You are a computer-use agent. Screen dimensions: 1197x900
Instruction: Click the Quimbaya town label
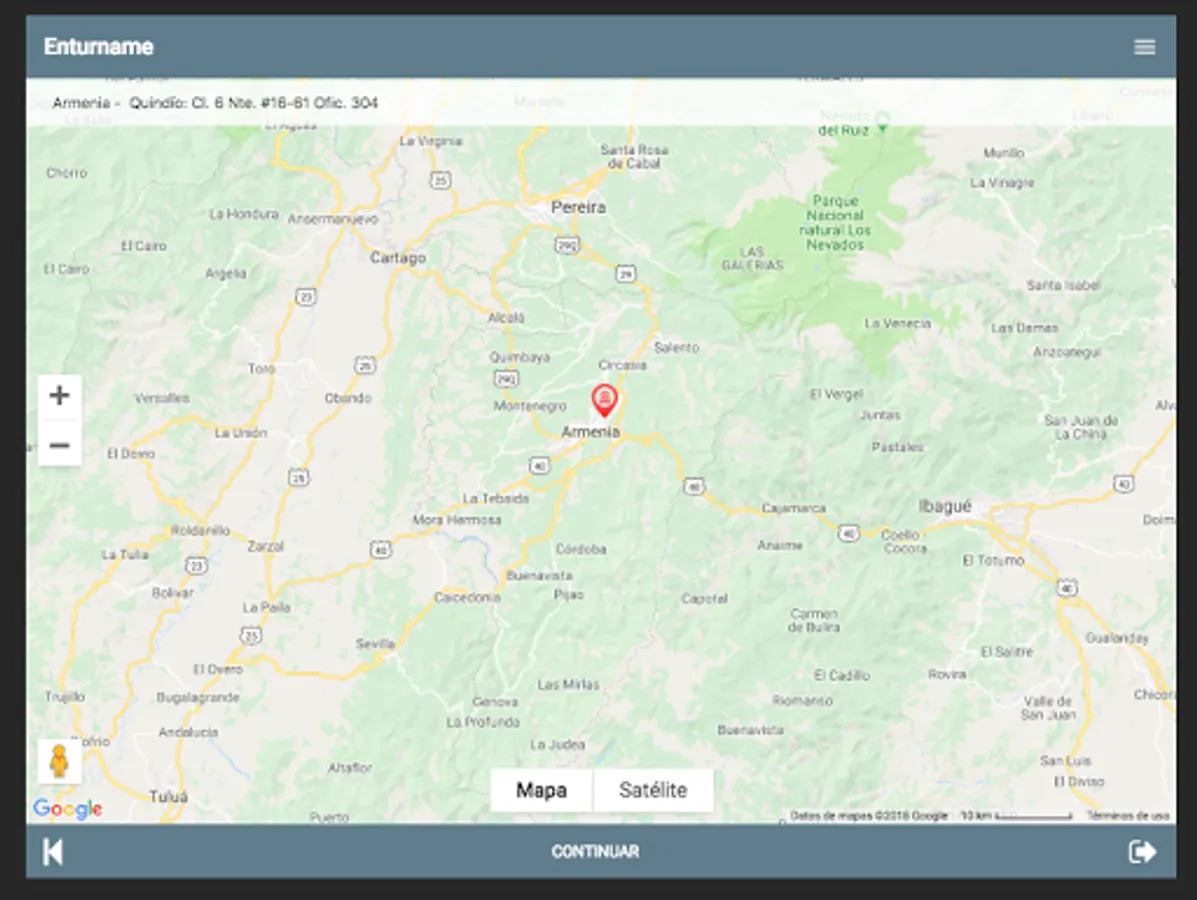(x=519, y=357)
